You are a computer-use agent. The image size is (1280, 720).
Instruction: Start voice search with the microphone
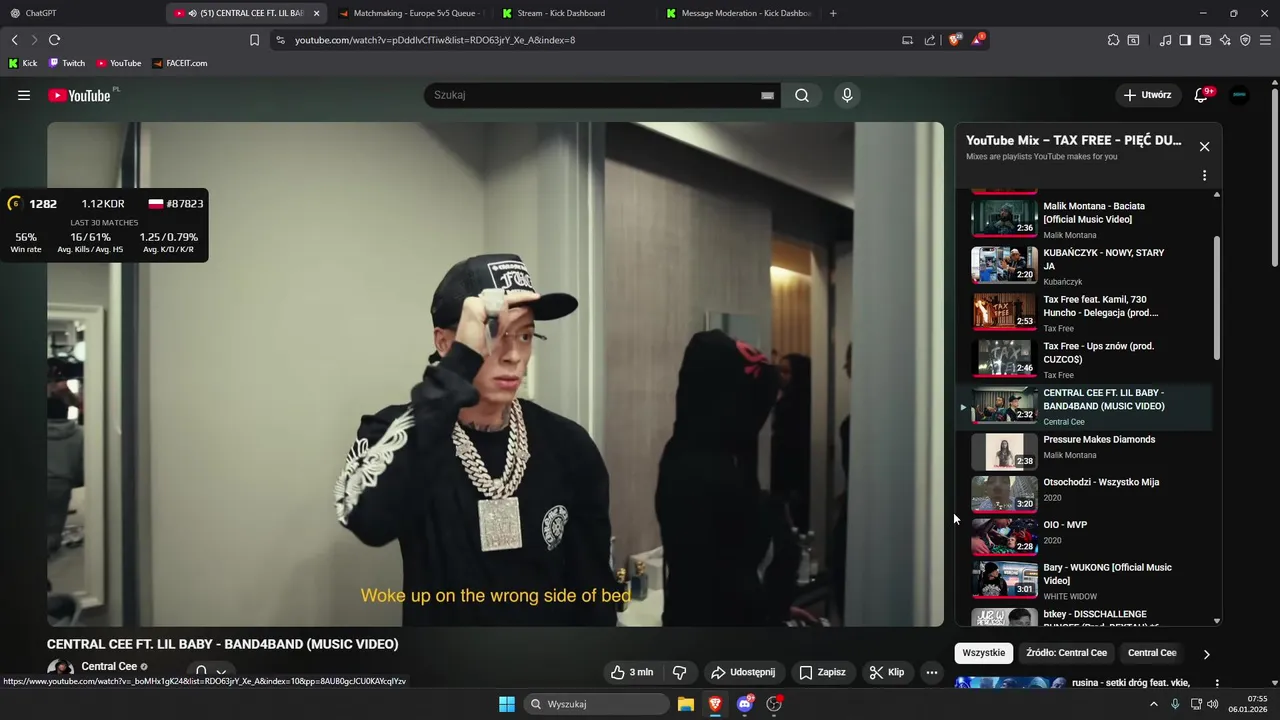[847, 95]
